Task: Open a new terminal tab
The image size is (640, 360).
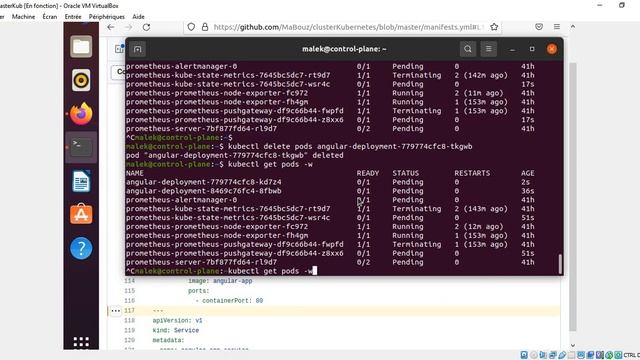Action: click(x=138, y=49)
